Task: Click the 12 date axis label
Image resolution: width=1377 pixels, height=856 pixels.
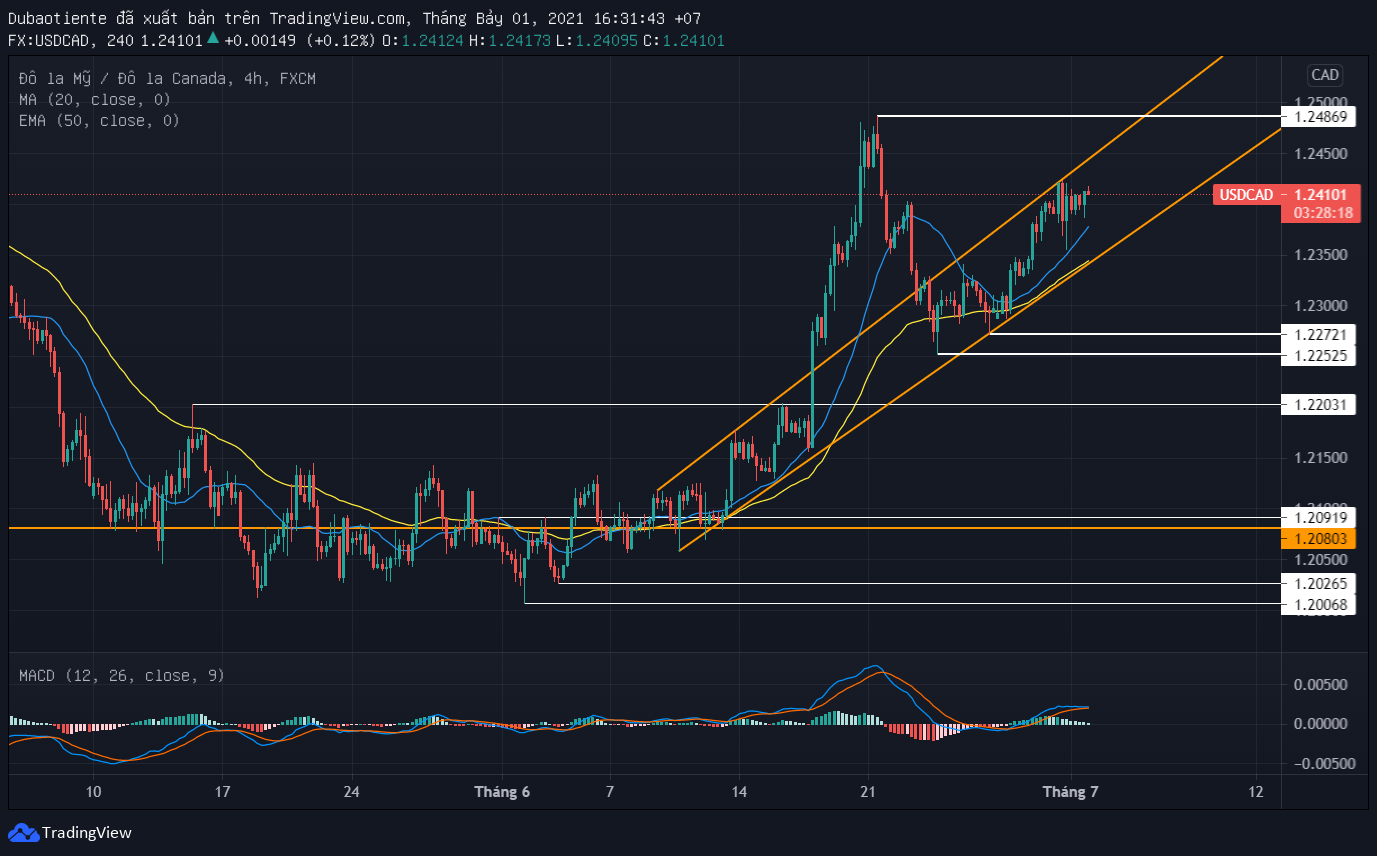Action: pyautogui.click(x=1257, y=792)
